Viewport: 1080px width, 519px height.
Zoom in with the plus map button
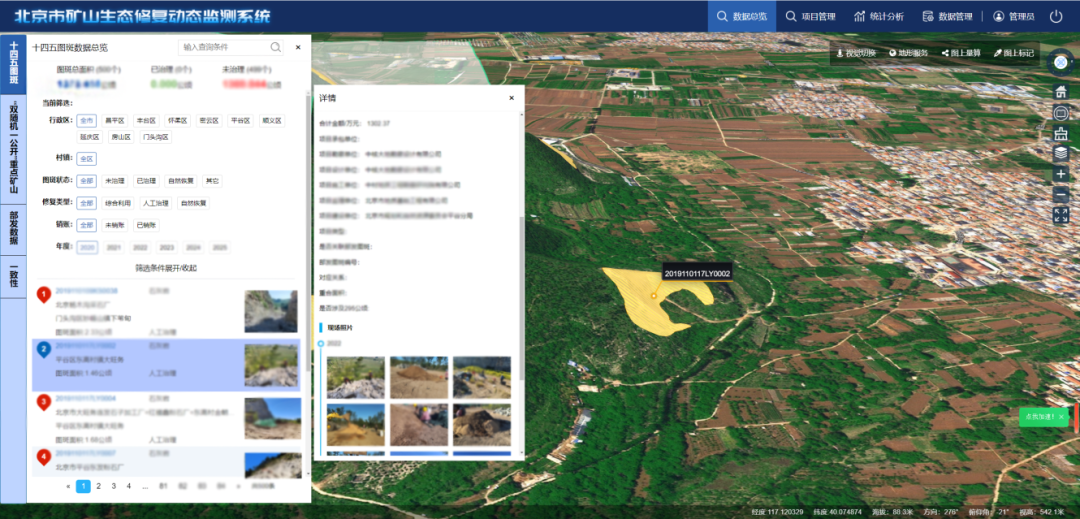coord(1061,174)
